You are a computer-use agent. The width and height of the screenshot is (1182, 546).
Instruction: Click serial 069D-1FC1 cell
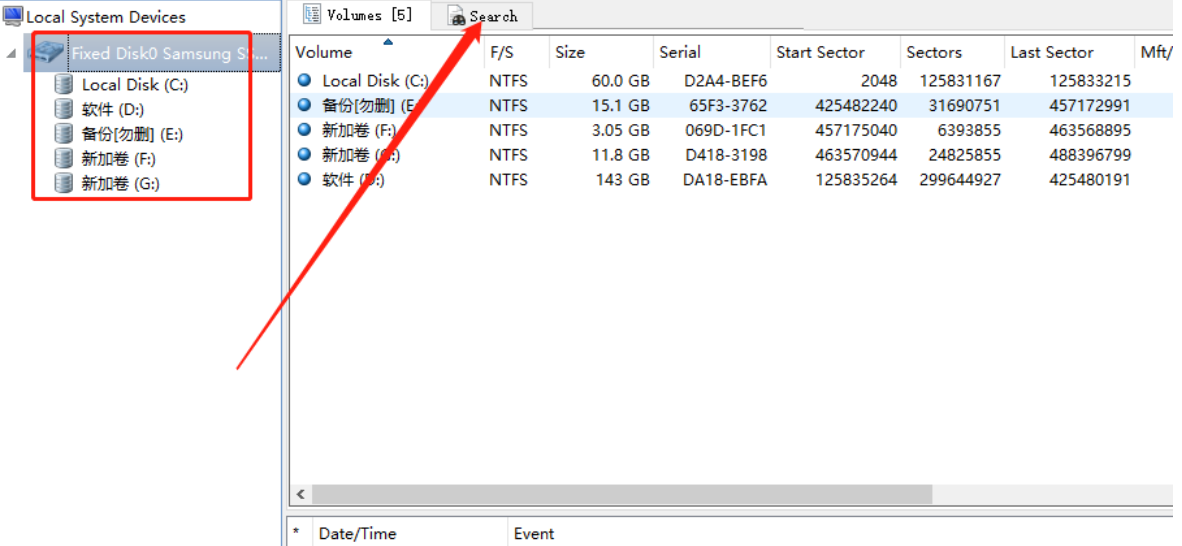[x=726, y=130]
